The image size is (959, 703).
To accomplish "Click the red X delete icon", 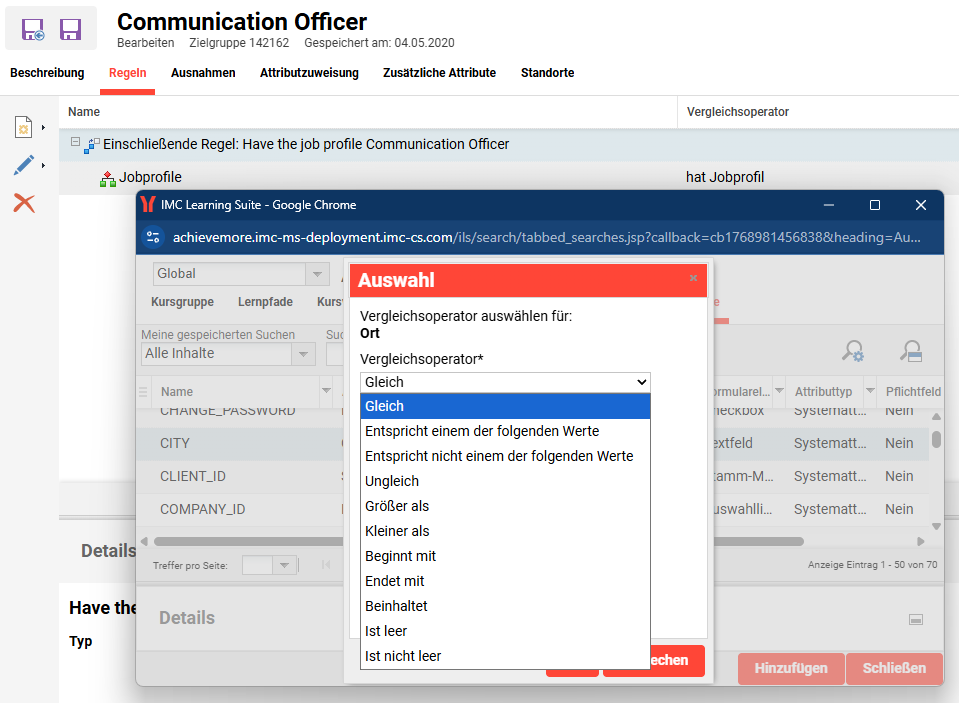I will 24,203.
